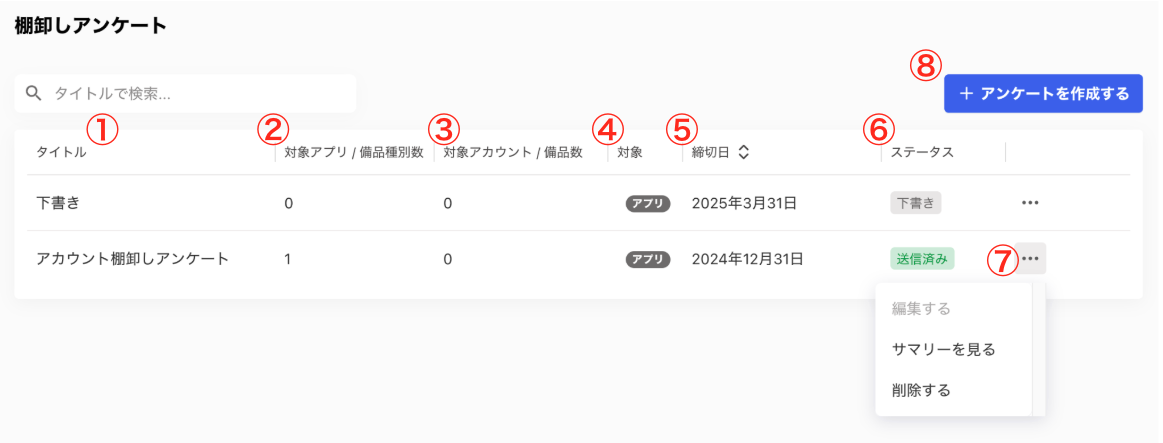
Task: Click the タイトル column header
Action: (62, 152)
